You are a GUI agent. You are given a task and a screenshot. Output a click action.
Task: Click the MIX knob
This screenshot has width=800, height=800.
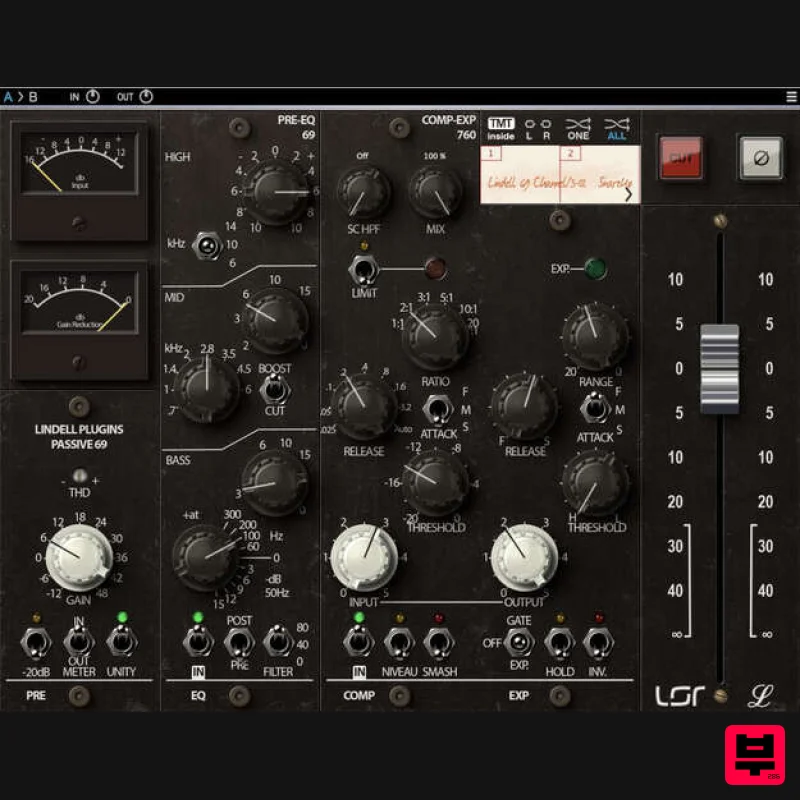pyautogui.click(x=435, y=192)
